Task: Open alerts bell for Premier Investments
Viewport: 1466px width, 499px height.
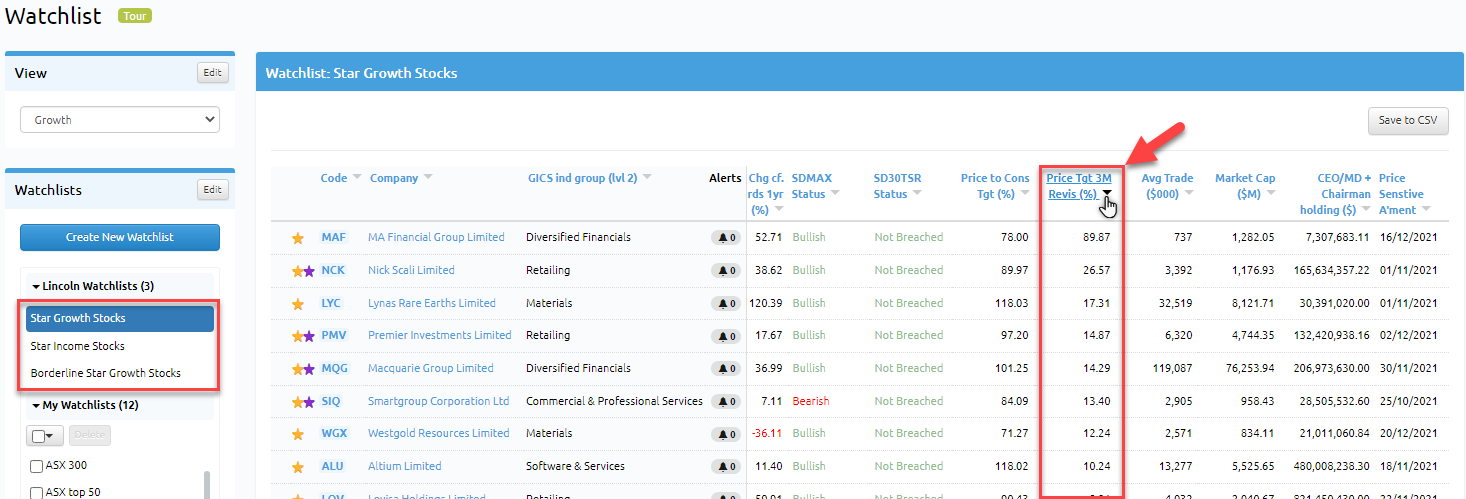Action: [726, 336]
